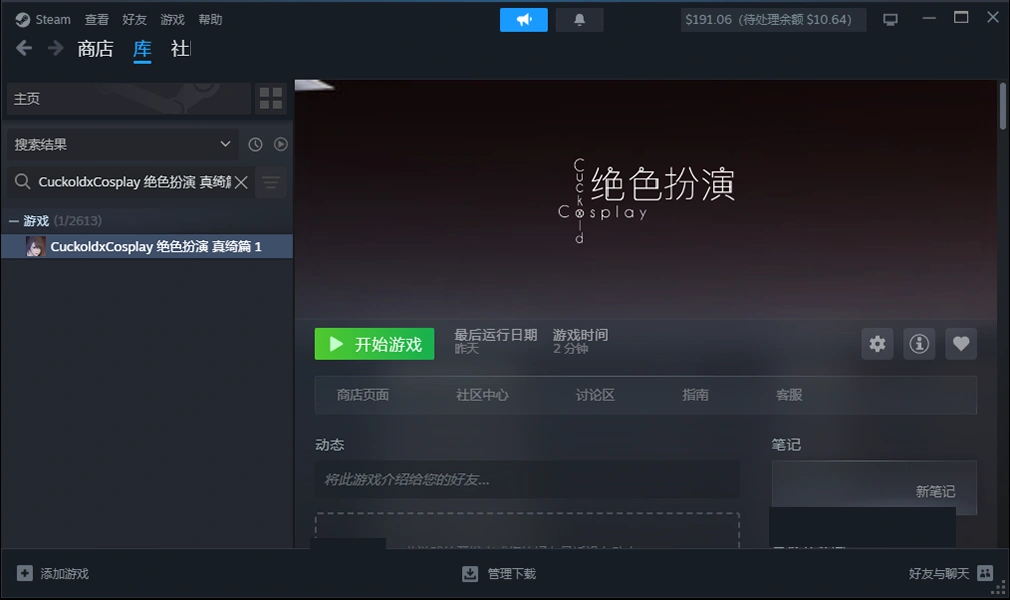Open 好友与聊天

(x=939, y=574)
